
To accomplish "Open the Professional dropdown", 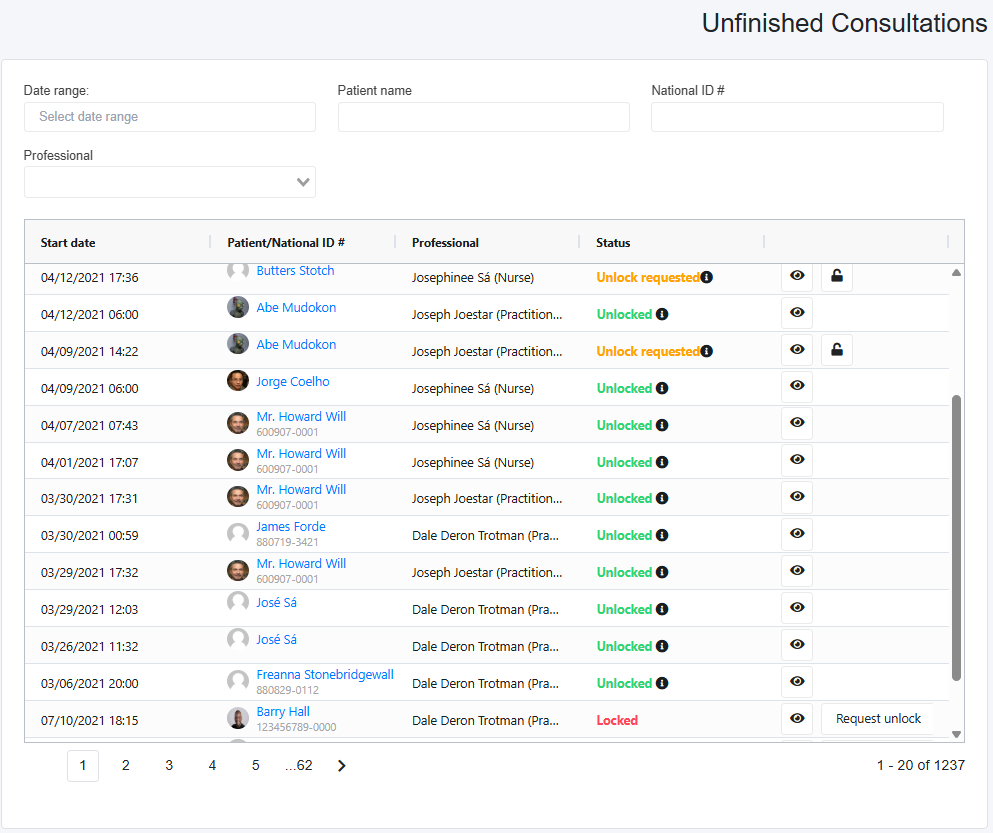I will tap(170, 182).
